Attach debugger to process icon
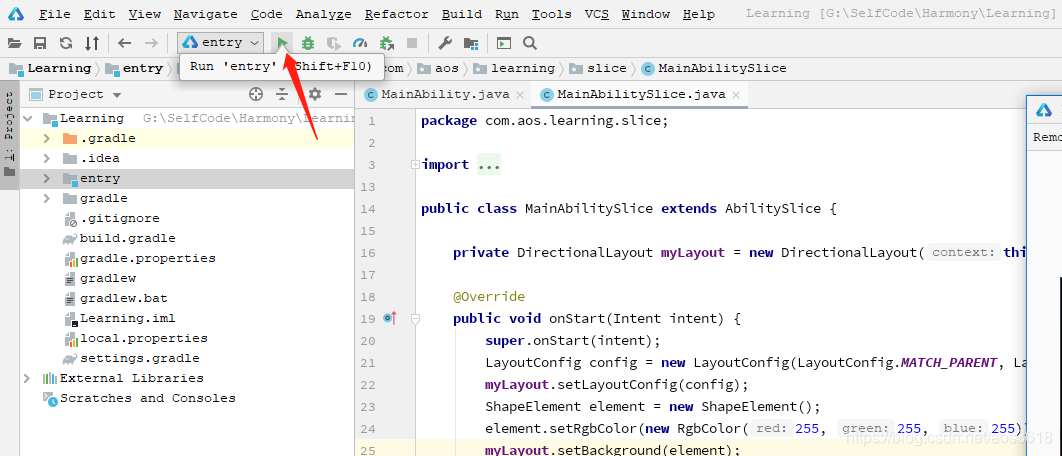The height and width of the screenshot is (456, 1062). 387,43
